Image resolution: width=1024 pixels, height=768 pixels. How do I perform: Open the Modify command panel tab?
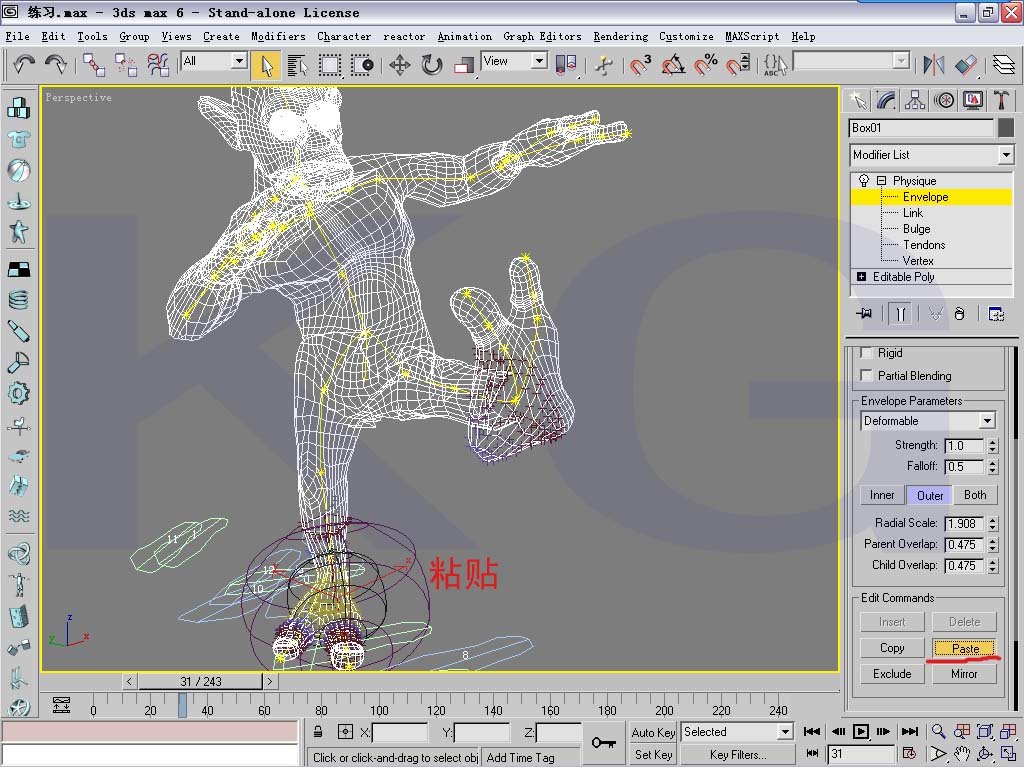point(886,100)
